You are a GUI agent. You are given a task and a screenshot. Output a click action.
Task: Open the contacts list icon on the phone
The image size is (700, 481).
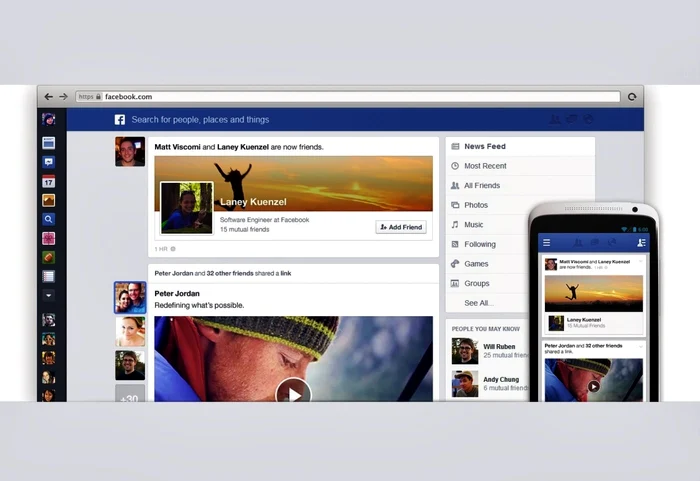click(x=642, y=243)
